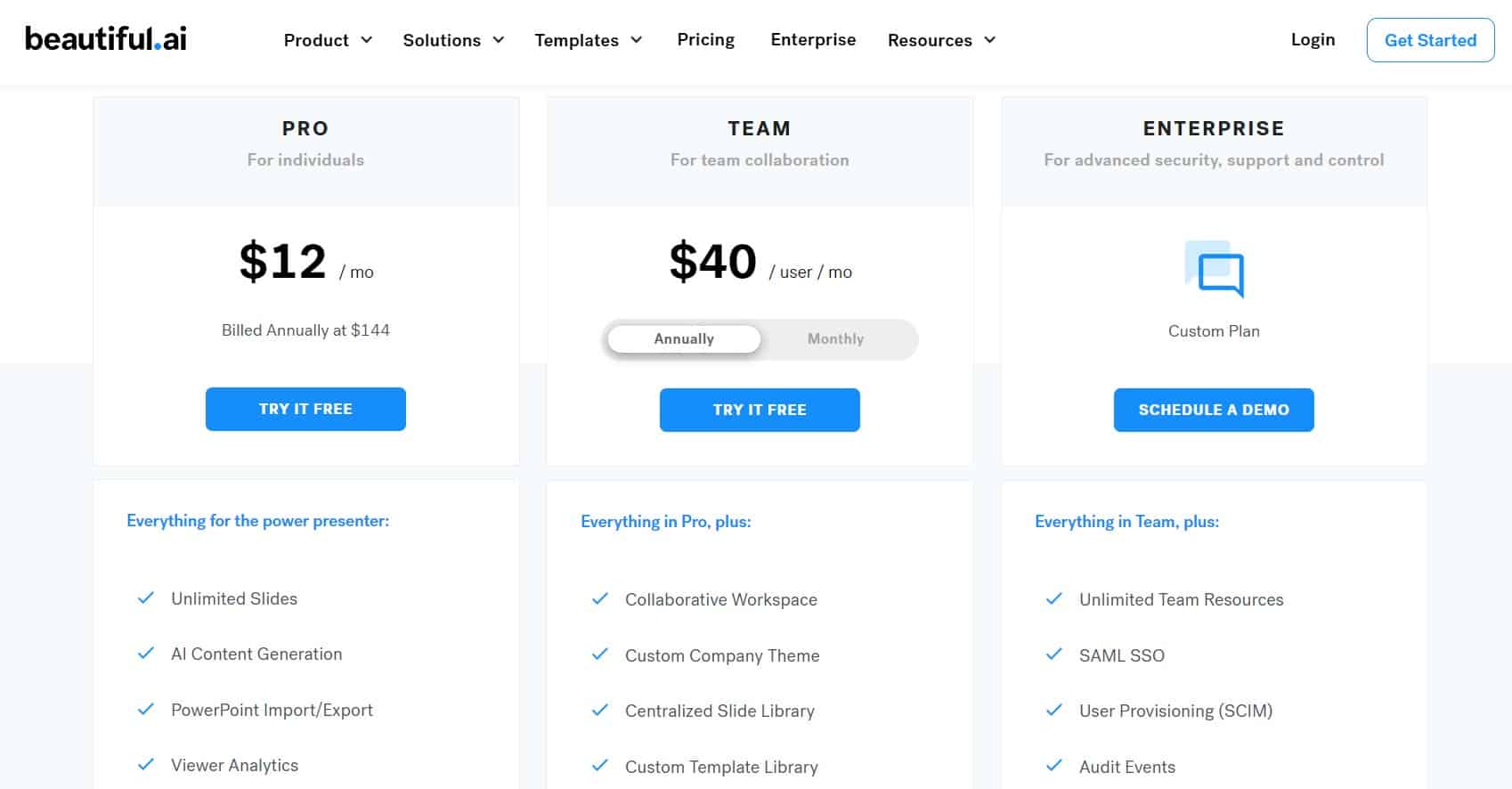Click checkmark beside Collaborative Workspace
This screenshot has height=789, width=1512.
[x=600, y=599]
